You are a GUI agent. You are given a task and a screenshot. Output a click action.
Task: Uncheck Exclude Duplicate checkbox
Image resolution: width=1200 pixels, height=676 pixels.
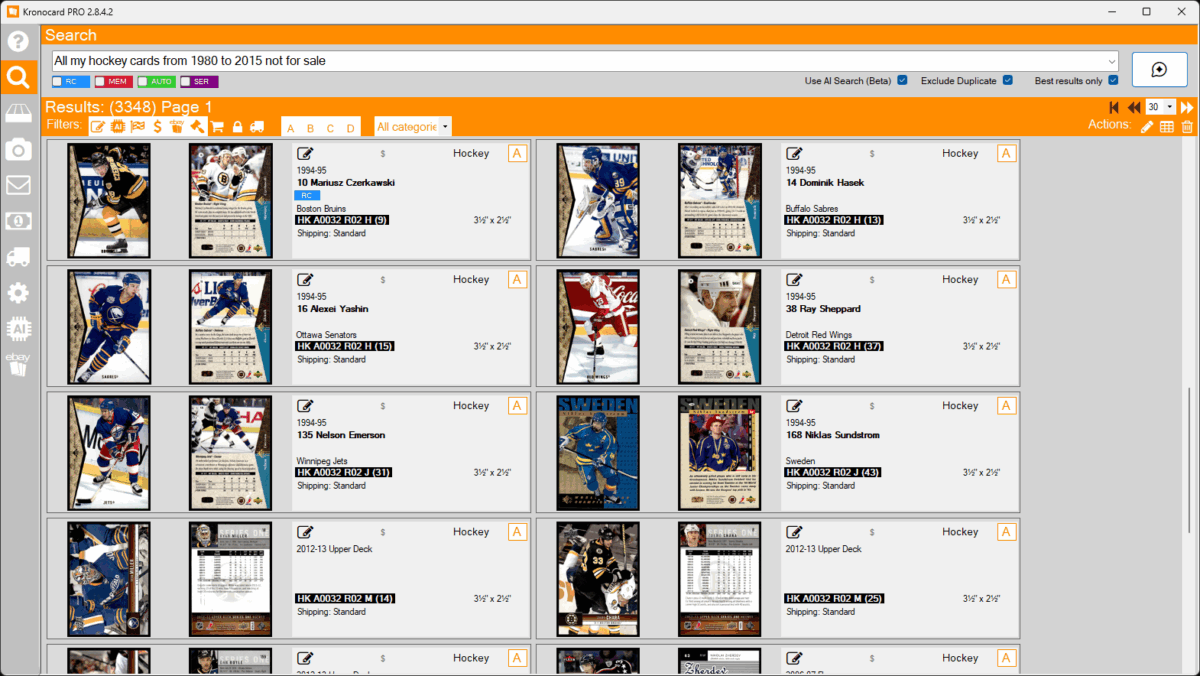pos(1008,81)
